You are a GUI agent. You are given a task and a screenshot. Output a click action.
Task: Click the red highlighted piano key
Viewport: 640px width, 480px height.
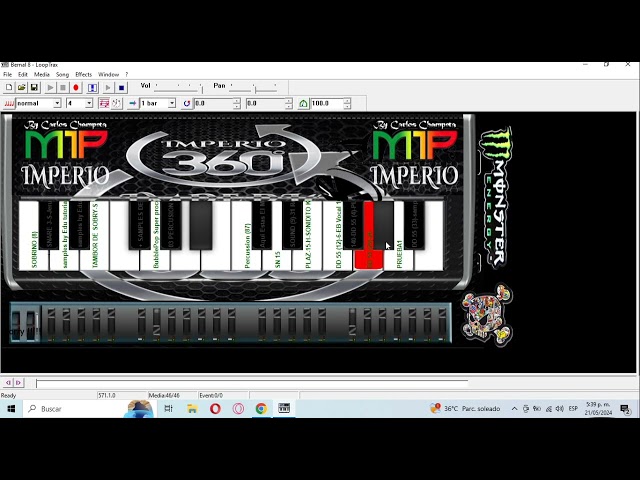[369, 259]
